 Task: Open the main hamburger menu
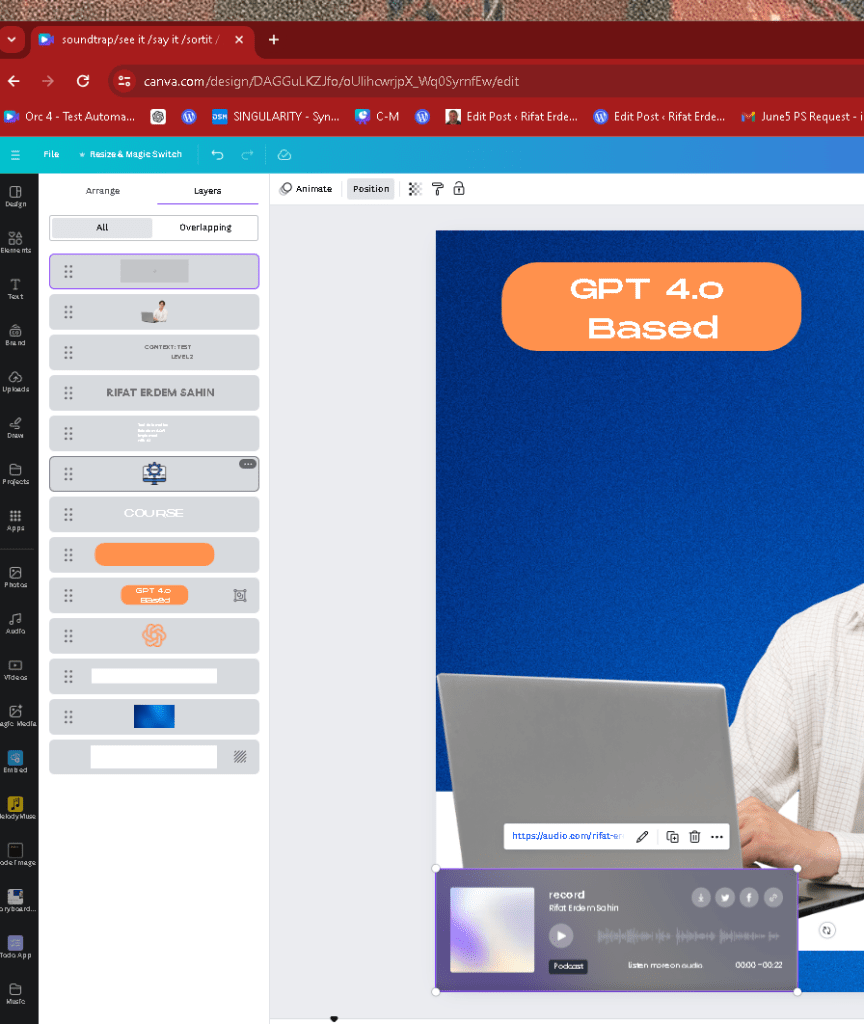16,155
